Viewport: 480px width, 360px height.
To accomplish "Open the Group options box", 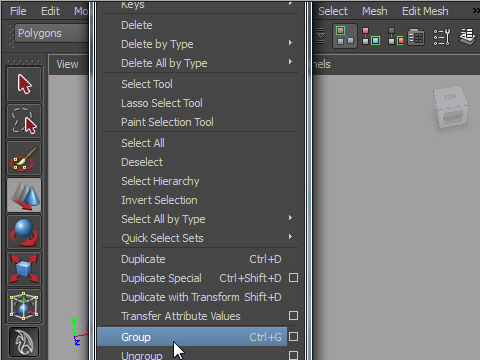I will tap(293, 337).
